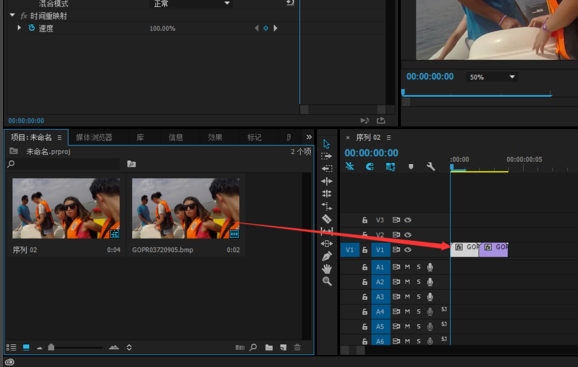Open the Info (信息) tab

click(176, 137)
